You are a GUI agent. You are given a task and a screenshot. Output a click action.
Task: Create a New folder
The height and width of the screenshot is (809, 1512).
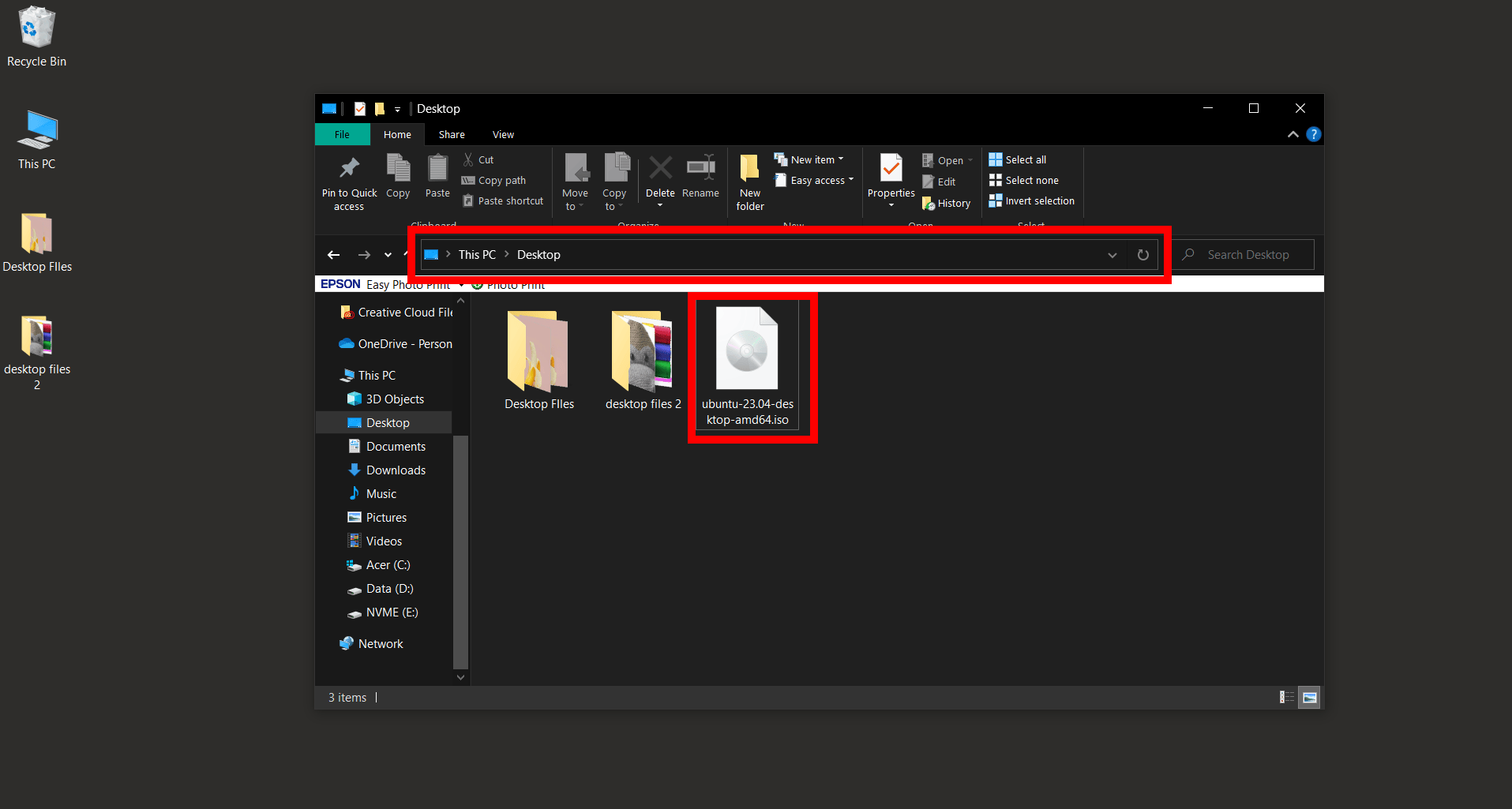point(748,180)
